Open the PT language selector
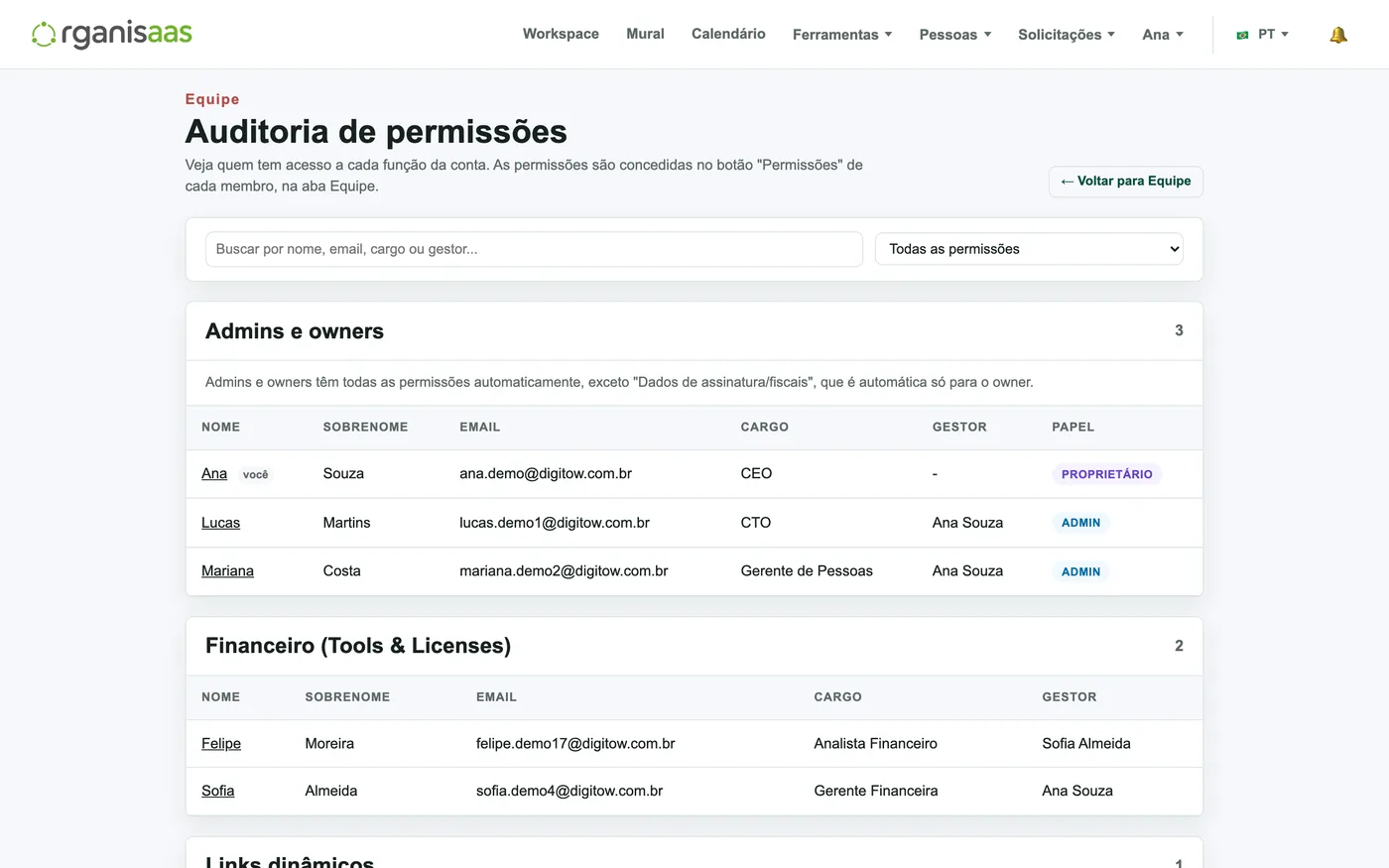 pos(1273,34)
